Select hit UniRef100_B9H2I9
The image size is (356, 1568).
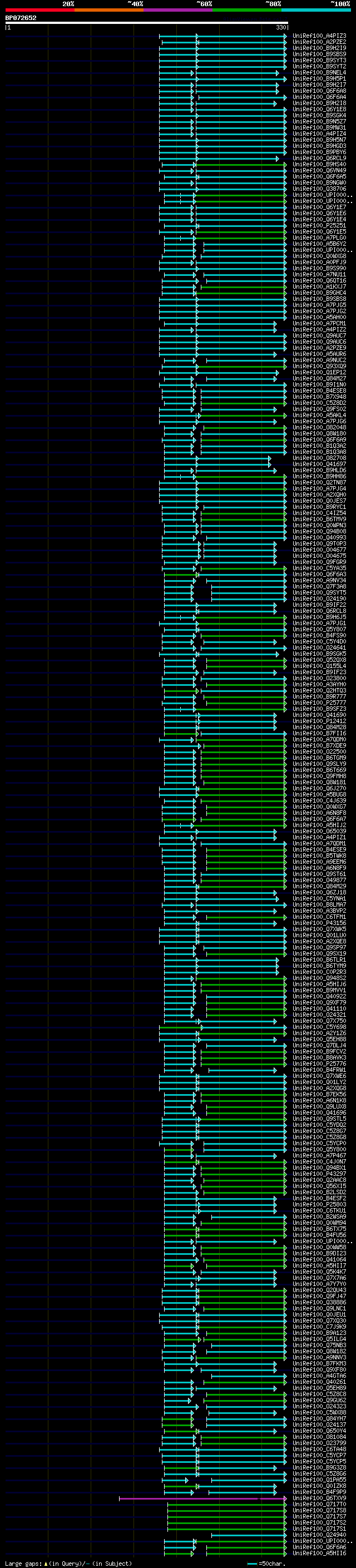[319, 48]
